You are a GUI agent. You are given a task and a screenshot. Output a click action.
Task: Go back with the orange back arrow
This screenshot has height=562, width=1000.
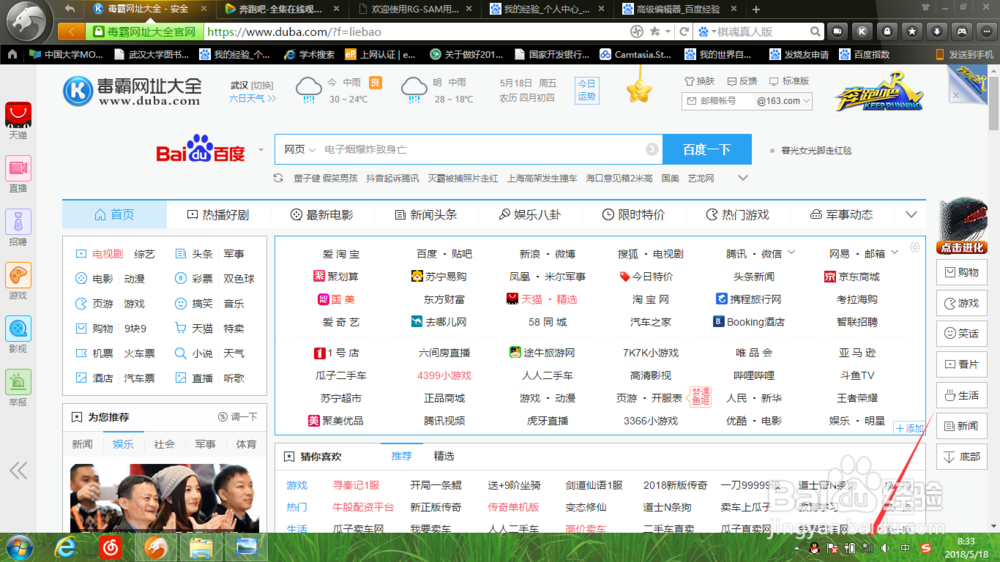pos(71,31)
